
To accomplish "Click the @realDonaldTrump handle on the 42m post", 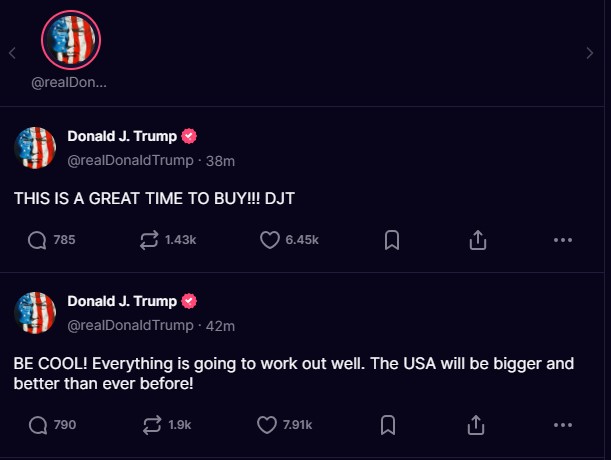I will tap(130, 325).
